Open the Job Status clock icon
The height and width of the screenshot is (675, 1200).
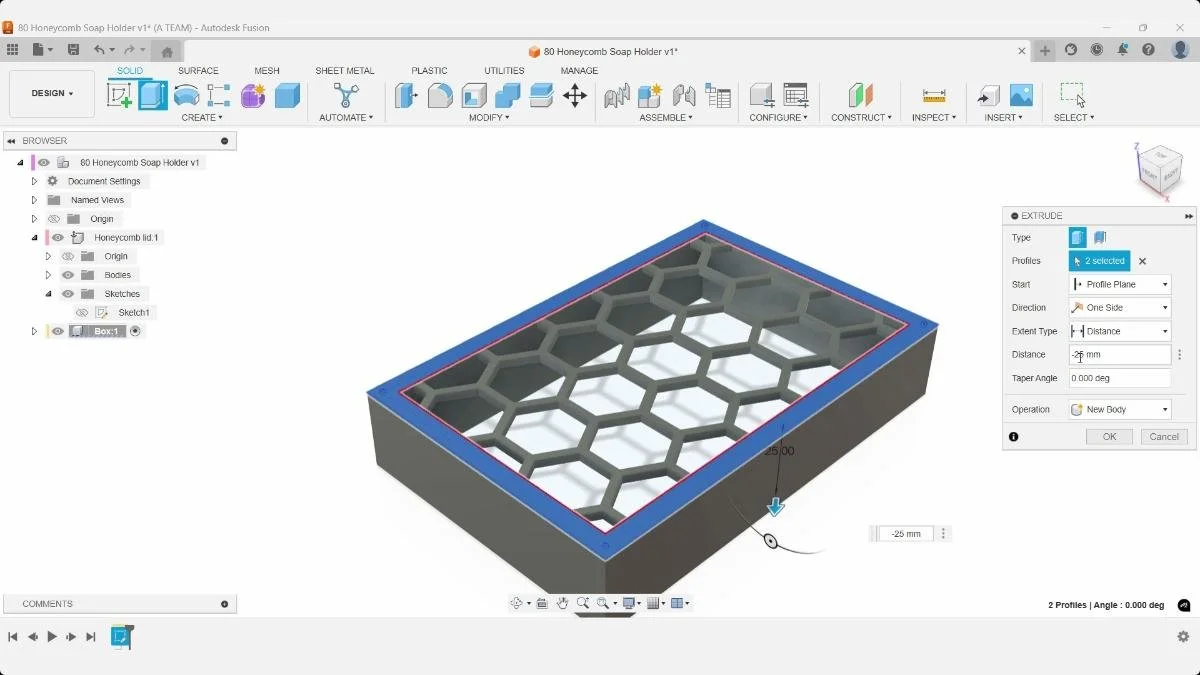[x=1097, y=49]
